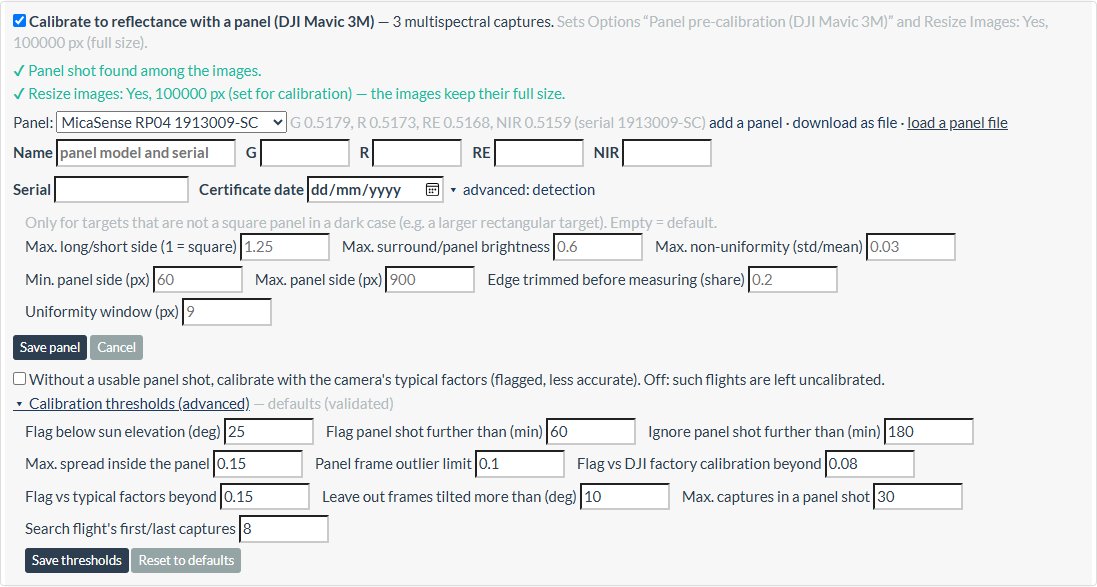The width and height of the screenshot is (1097, 587).
Task: Click Leave out frames tilted more than input
Action: click(625, 497)
